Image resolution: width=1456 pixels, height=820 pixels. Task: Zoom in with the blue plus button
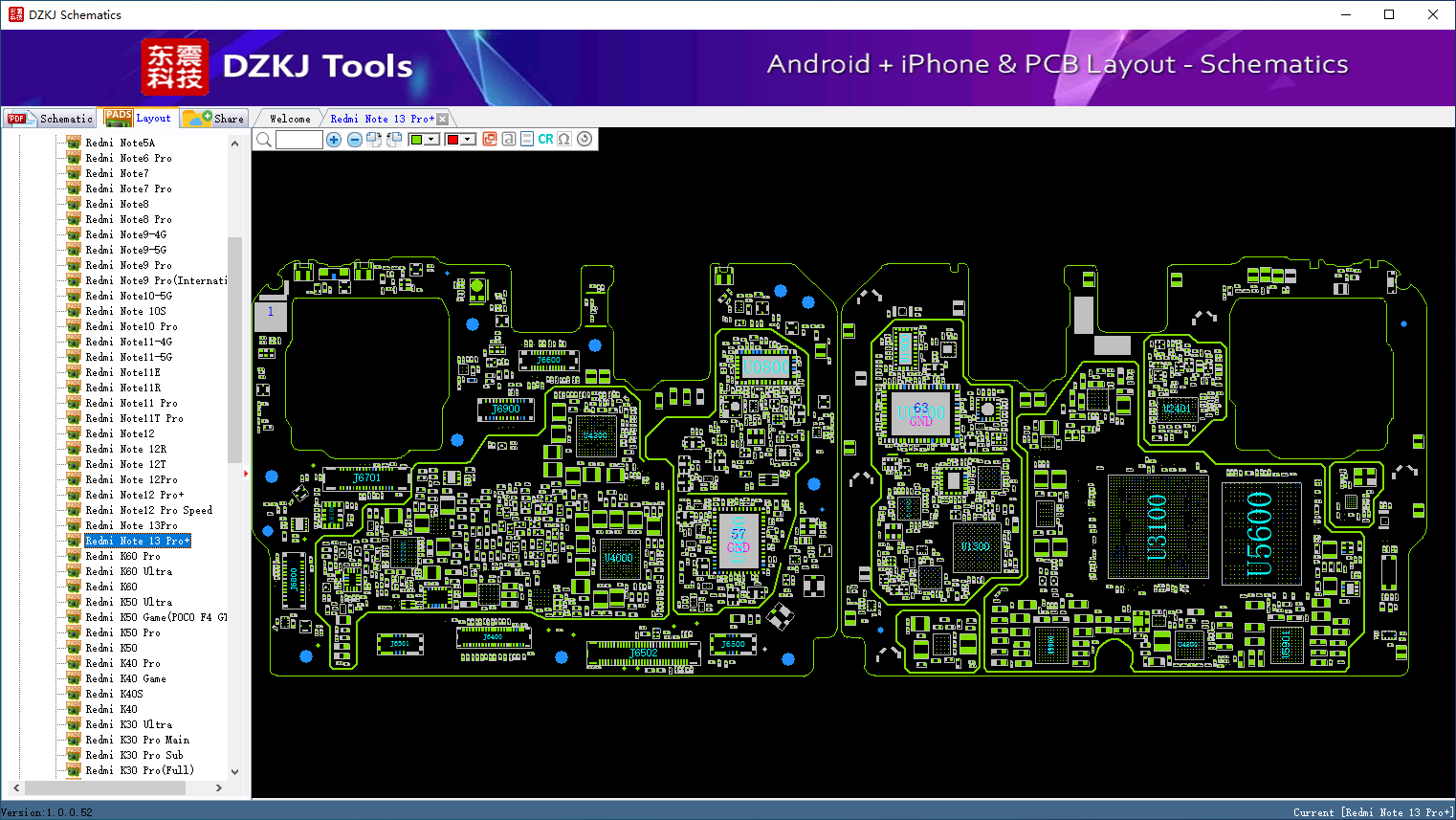pos(334,140)
